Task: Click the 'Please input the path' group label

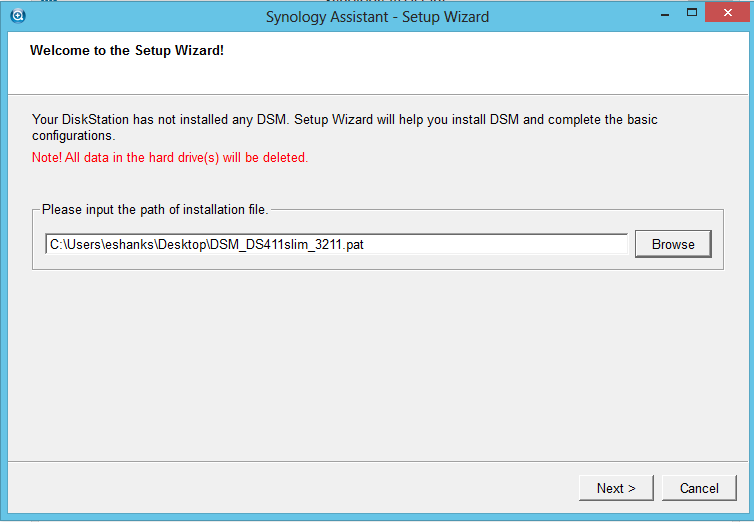Action: click(155, 209)
